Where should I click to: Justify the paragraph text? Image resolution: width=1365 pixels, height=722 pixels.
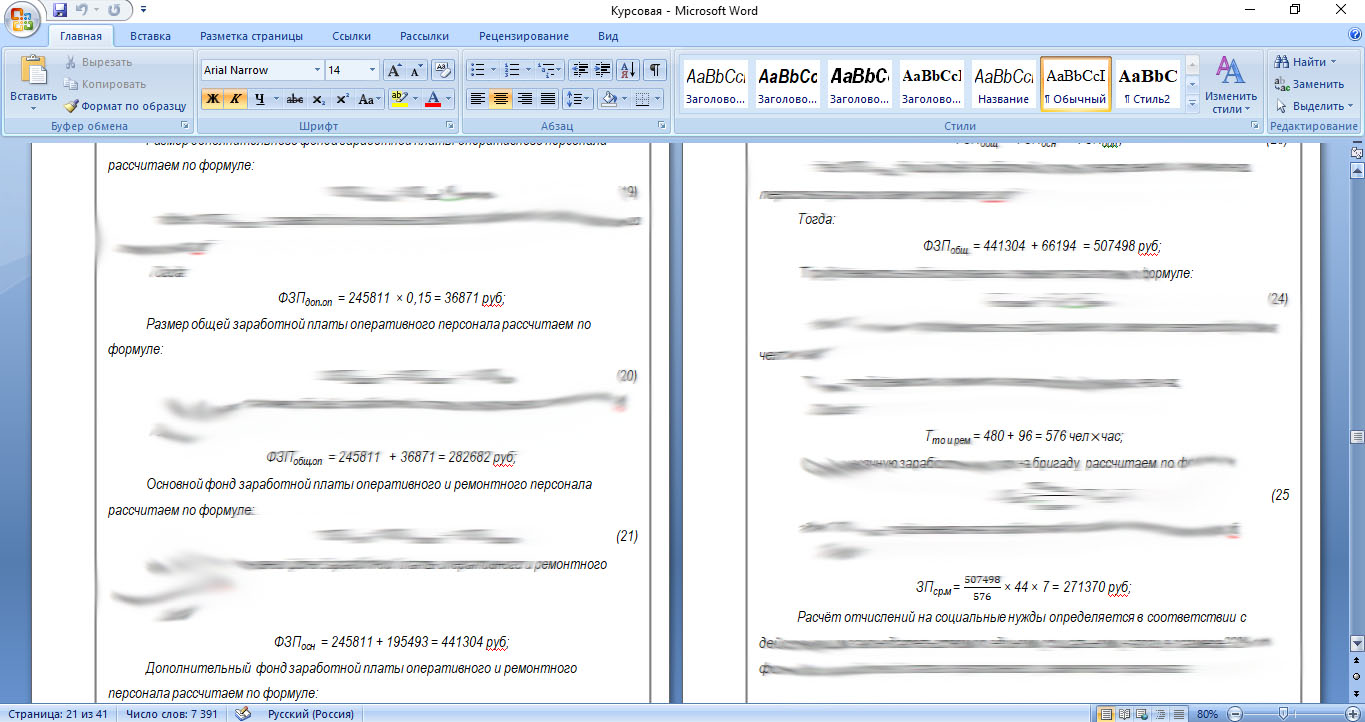tap(548, 99)
